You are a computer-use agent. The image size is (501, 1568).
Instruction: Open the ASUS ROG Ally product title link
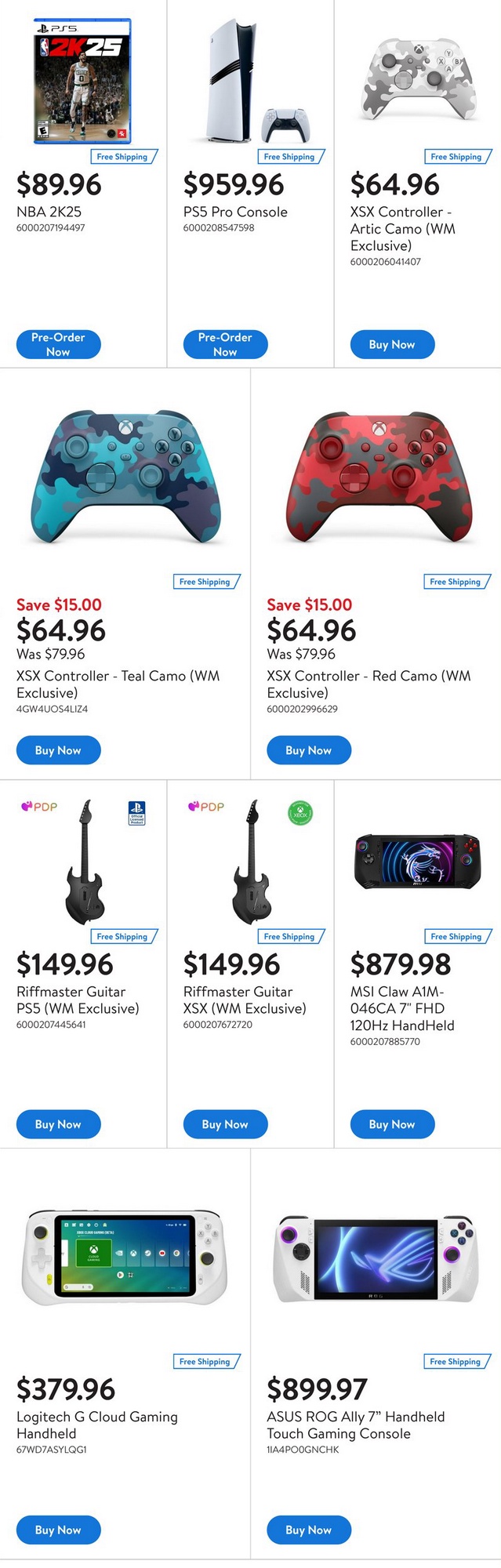click(x=355, y=1425)
